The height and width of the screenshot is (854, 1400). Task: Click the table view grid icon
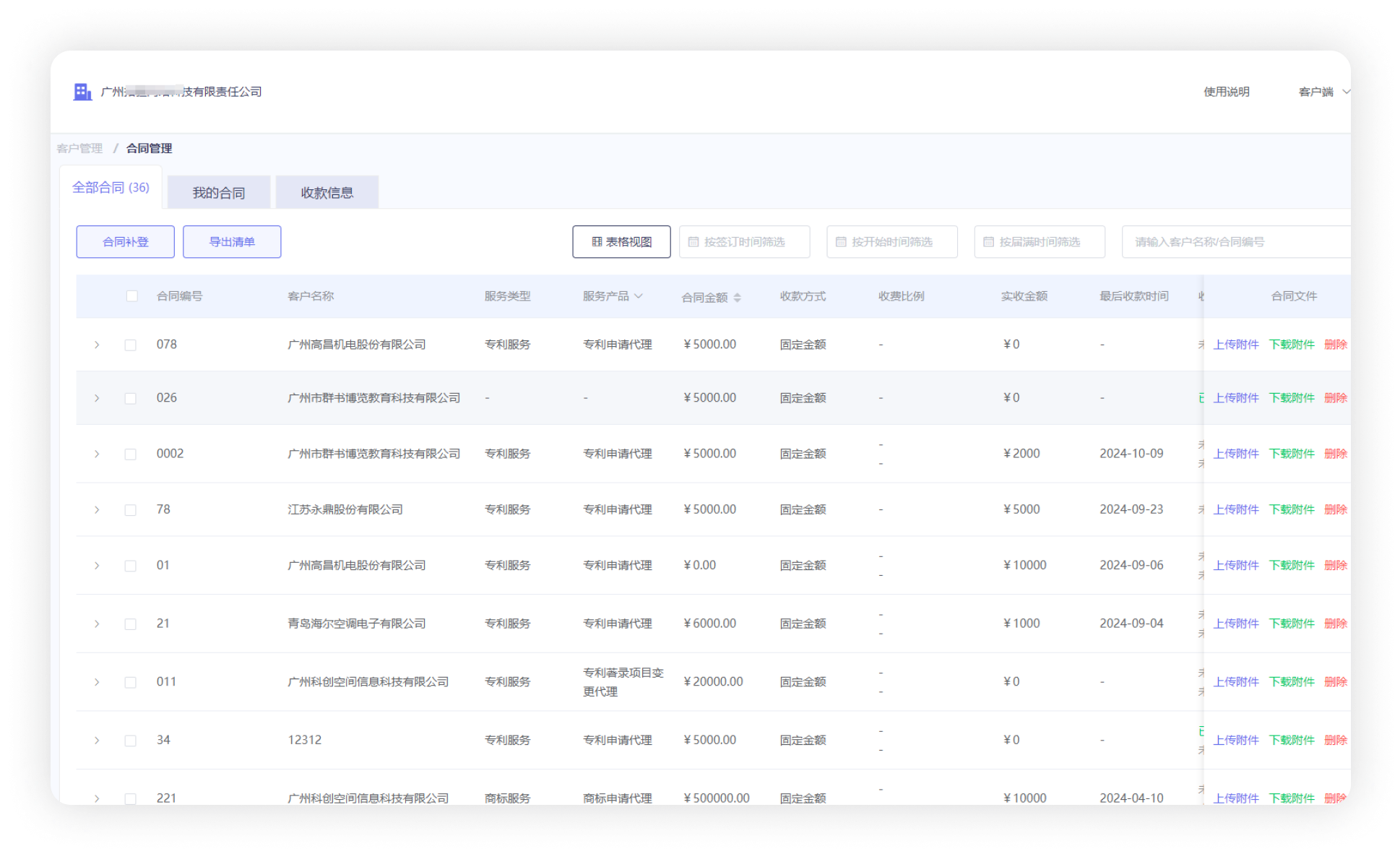597,242
